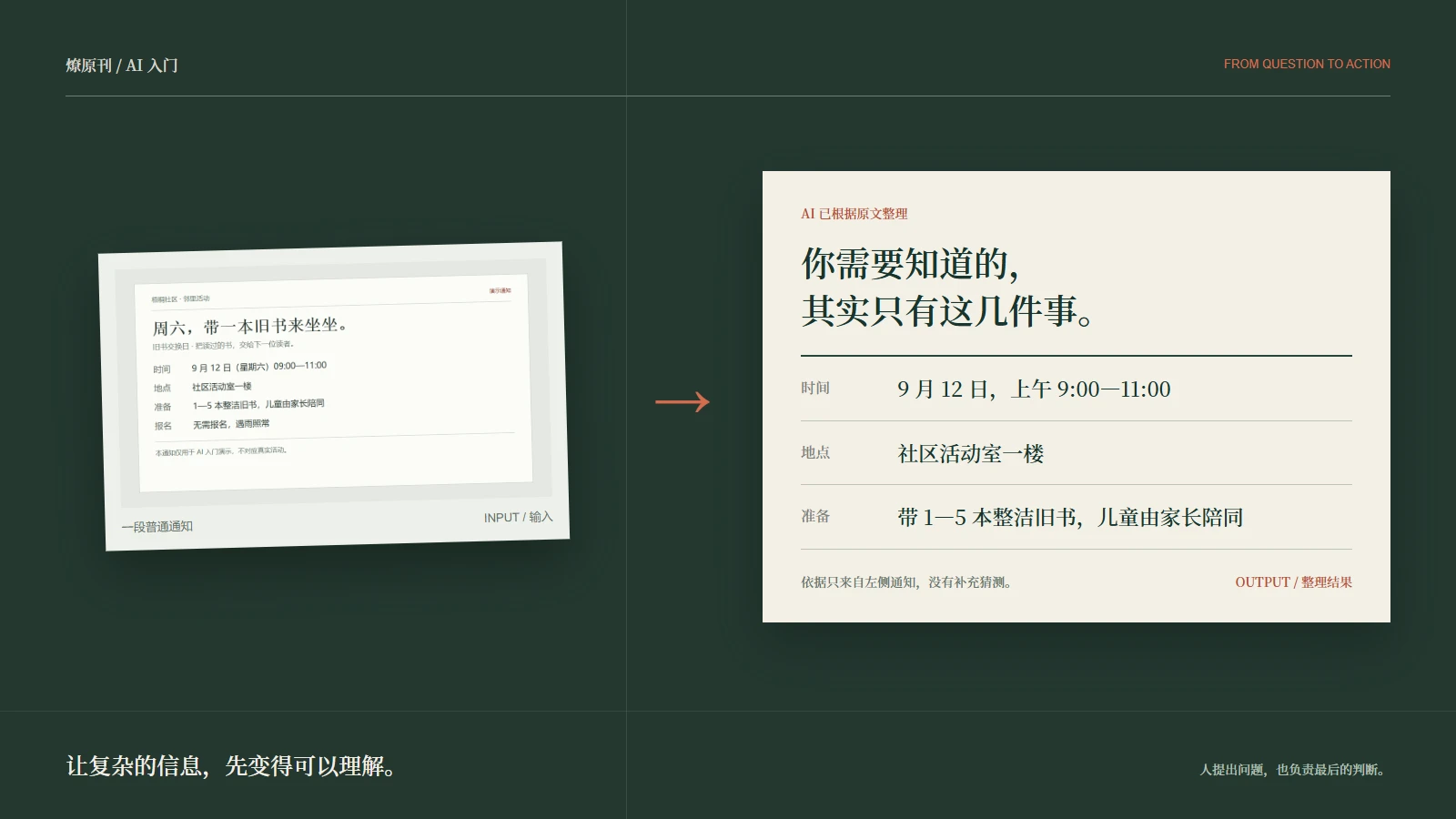Click "9 月 12 日(星期六)09:00—11:00" in the input notice
The image size is (1456, 819).
259,367
